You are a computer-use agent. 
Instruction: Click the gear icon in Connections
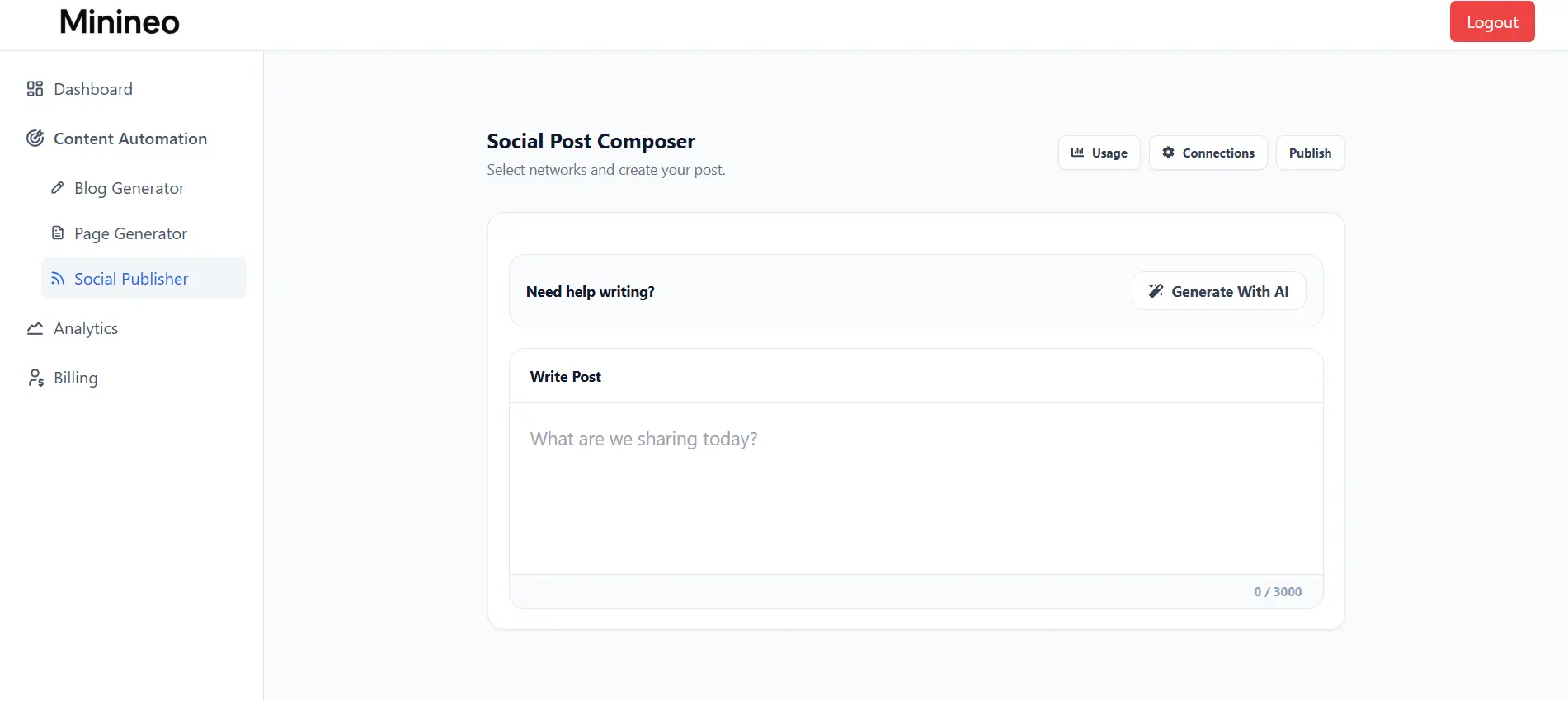[x=1168, y=153]
